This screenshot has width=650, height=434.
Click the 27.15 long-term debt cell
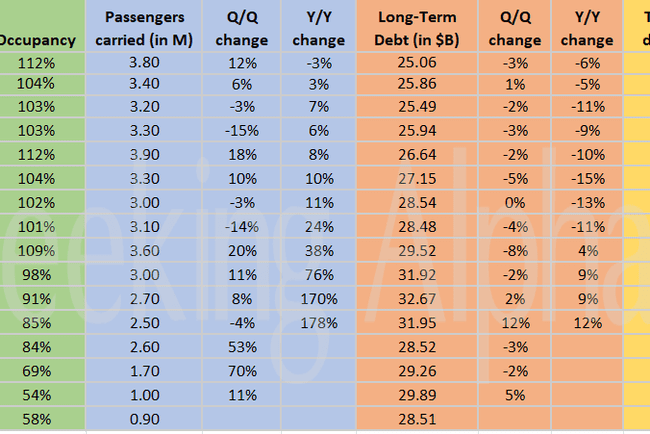(415, 180)
